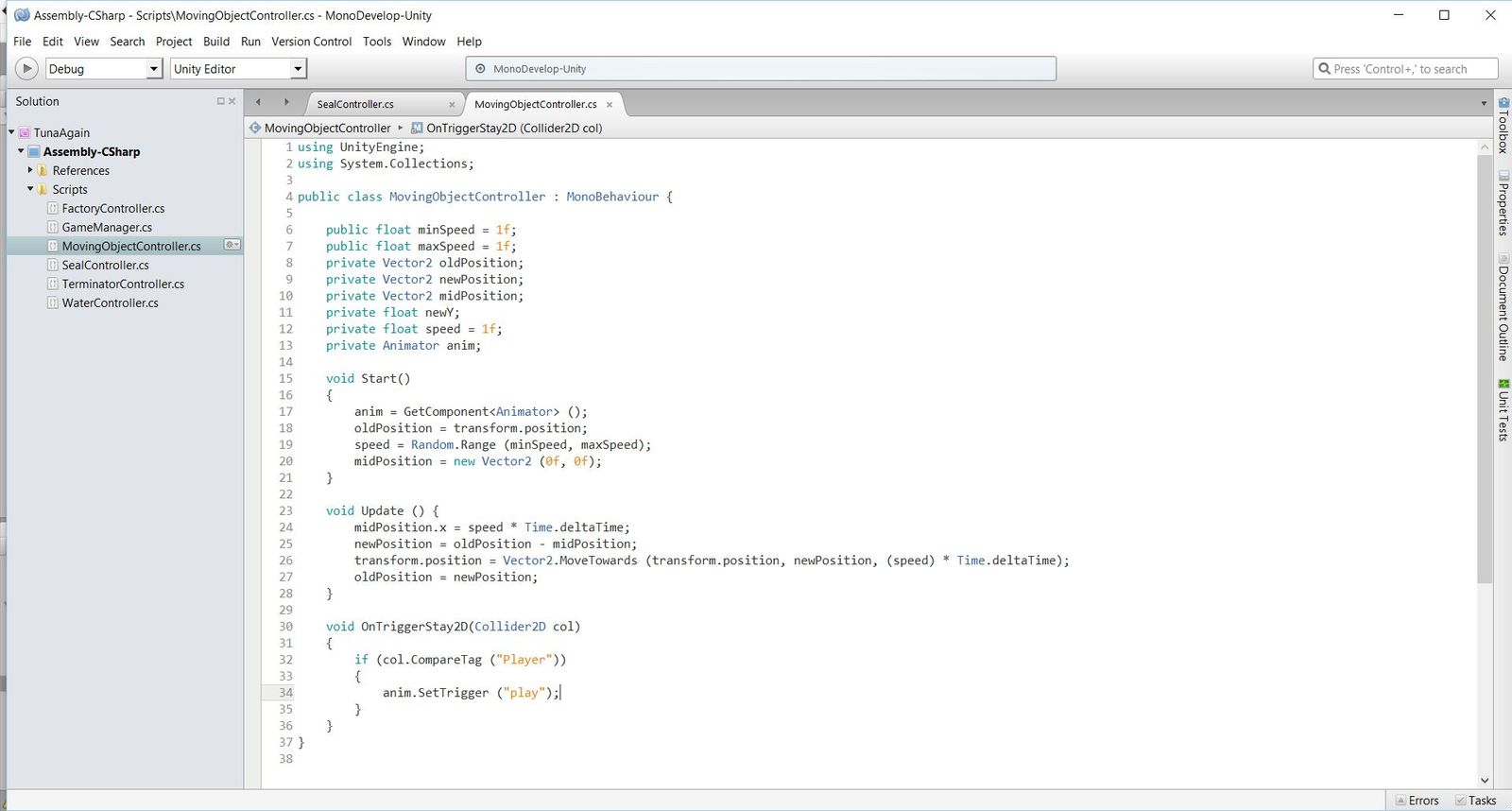This screenshot has height=811, width=1512.
Task: Run the project with the play button
Action: pyautogui.click(x=26, y=69)
